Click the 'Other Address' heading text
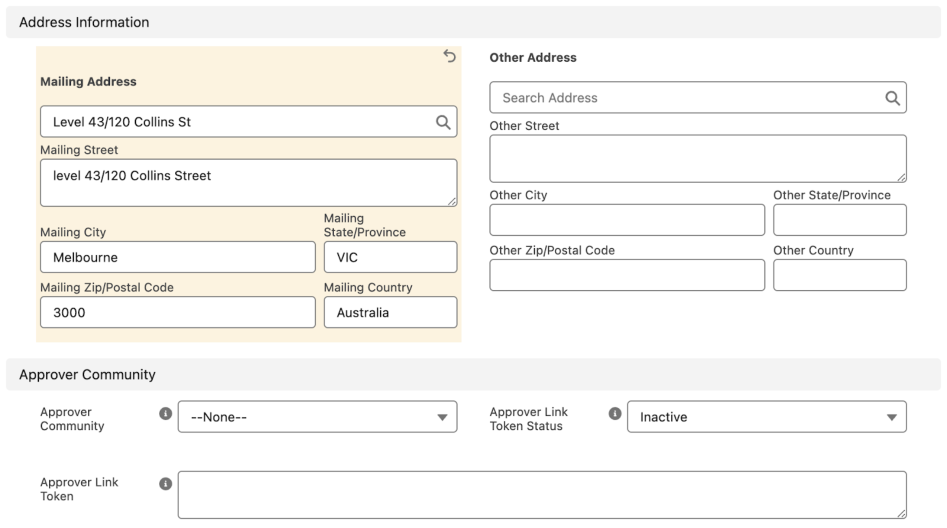 [x=533, y=58]
